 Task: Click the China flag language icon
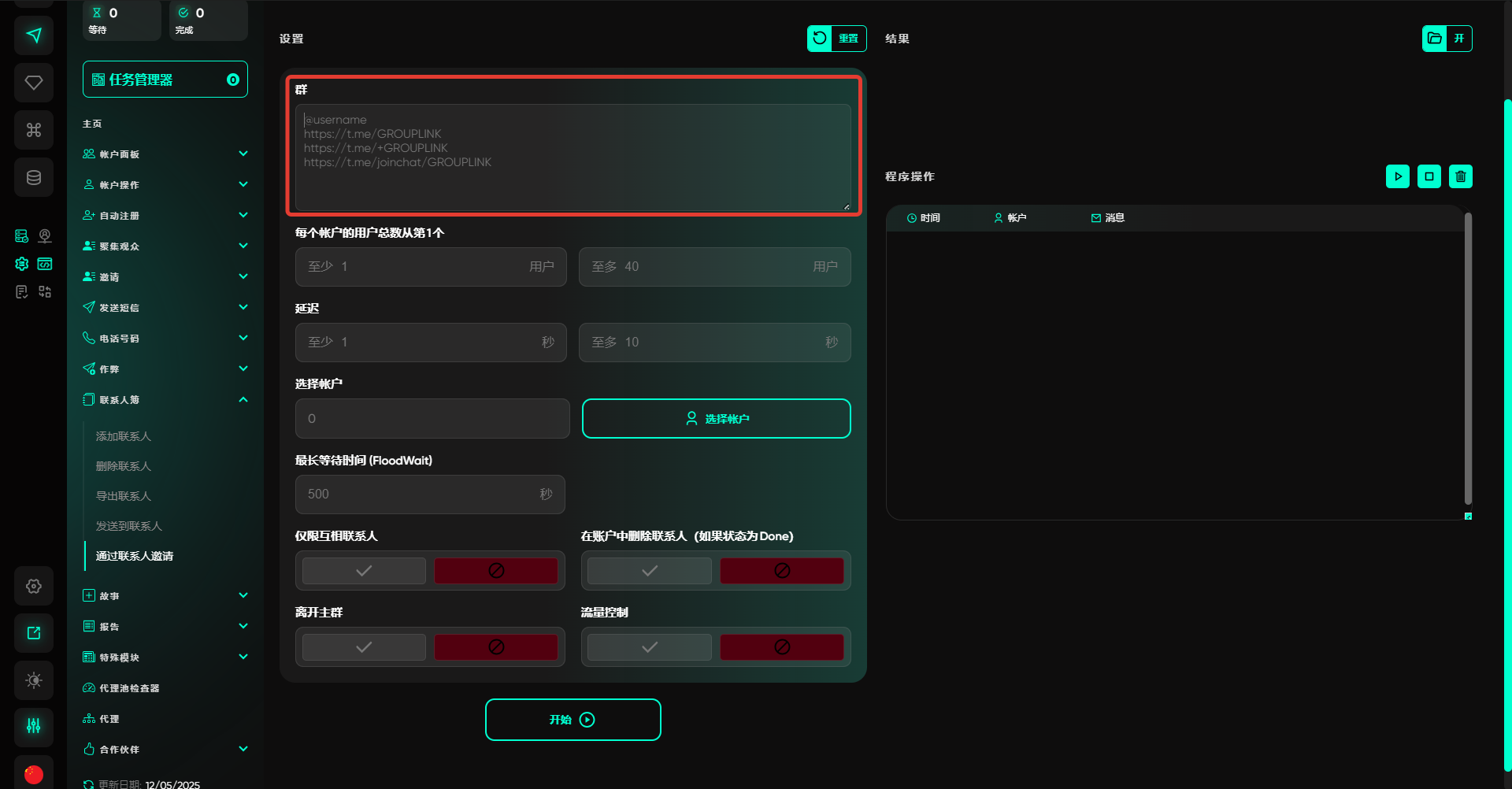tap(34, 774)
